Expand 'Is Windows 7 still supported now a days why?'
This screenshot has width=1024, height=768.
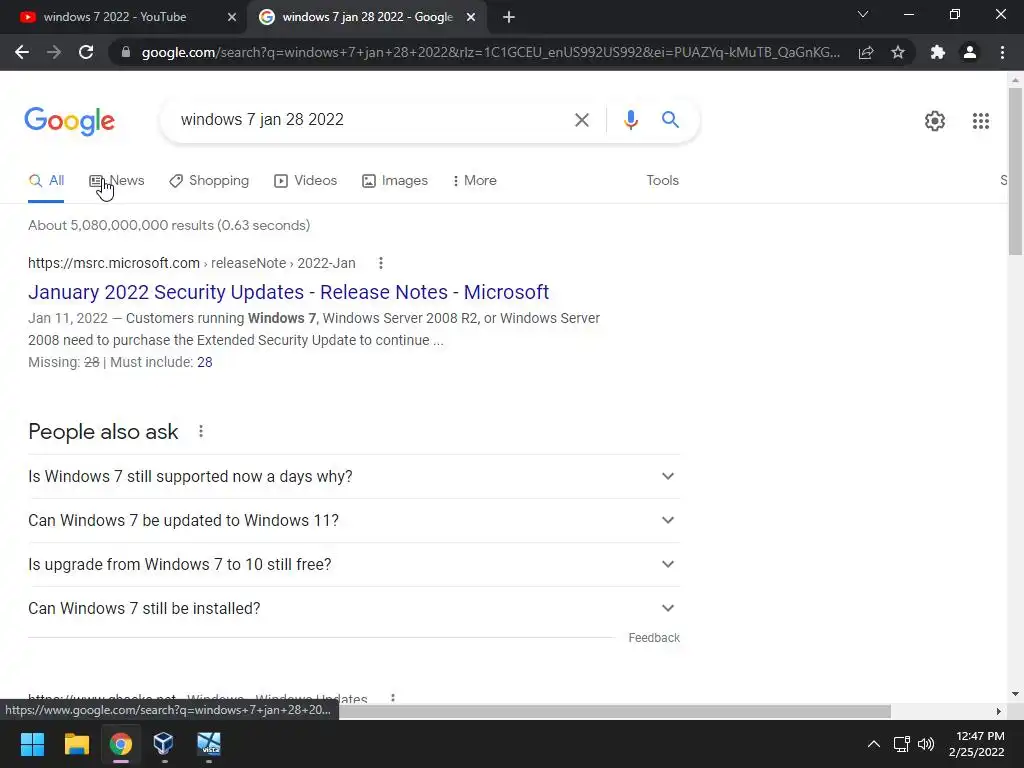pyautogui.click(x=354, y=477)
